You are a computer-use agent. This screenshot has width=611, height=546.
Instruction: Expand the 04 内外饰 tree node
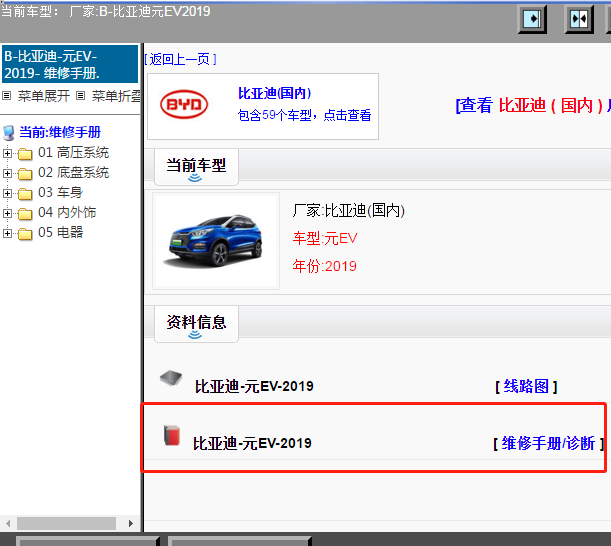(7, 213)
